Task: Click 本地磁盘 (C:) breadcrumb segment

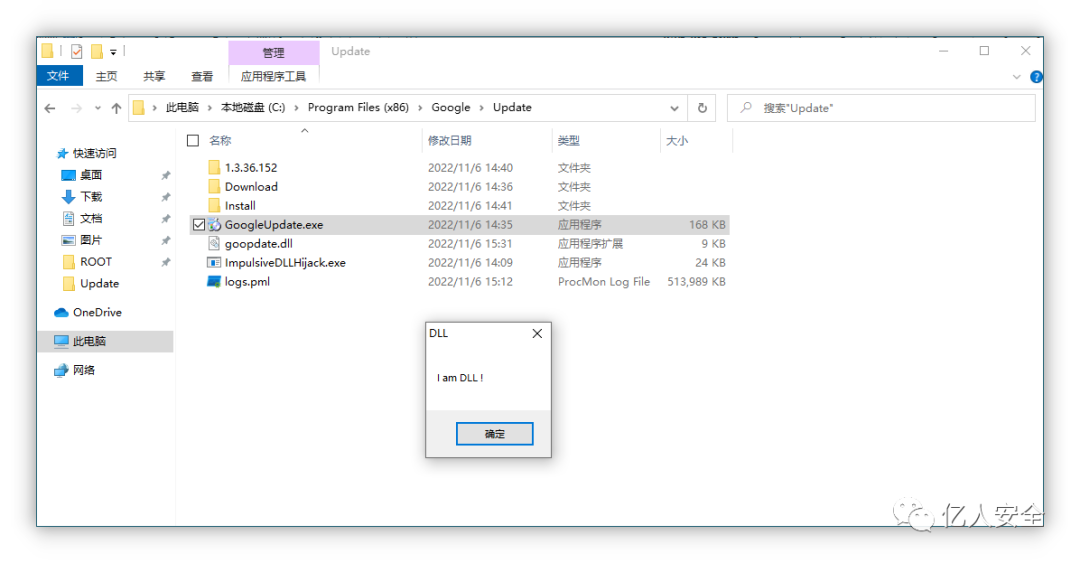Action: (253, 108)
